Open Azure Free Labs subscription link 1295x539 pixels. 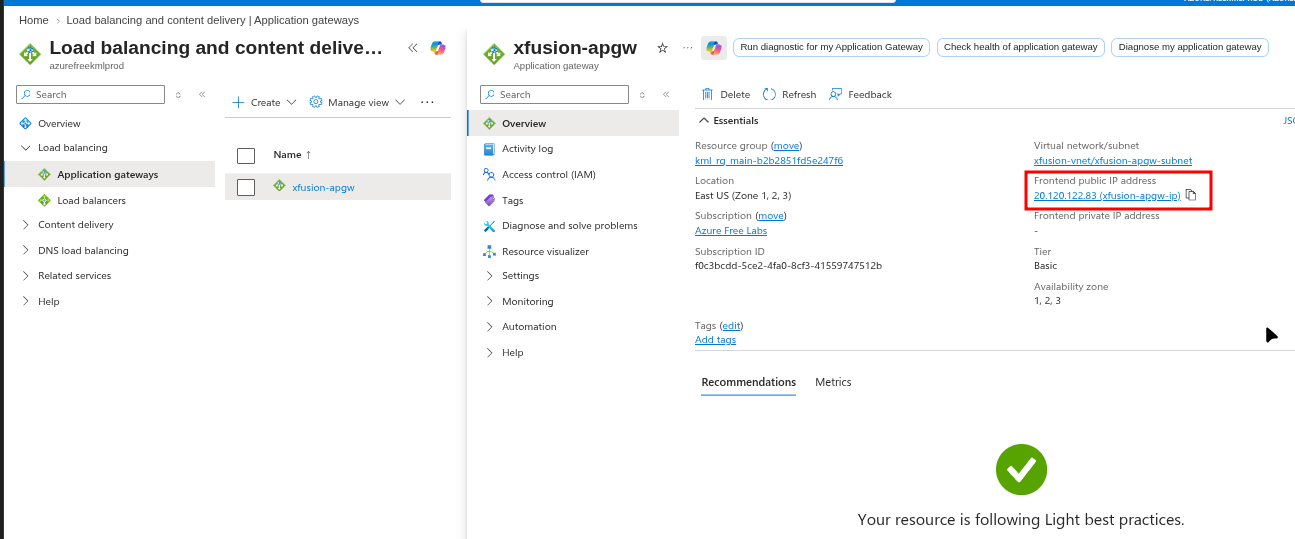731,230
